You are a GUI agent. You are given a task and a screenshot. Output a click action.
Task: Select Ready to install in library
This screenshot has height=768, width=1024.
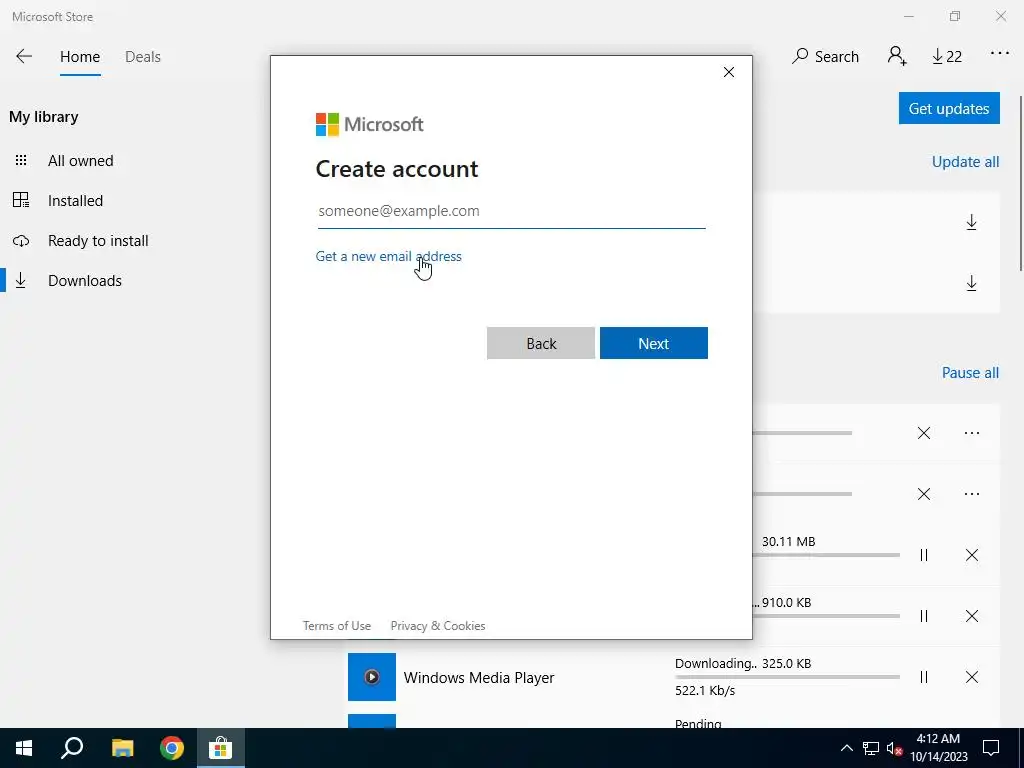[98, 240]
